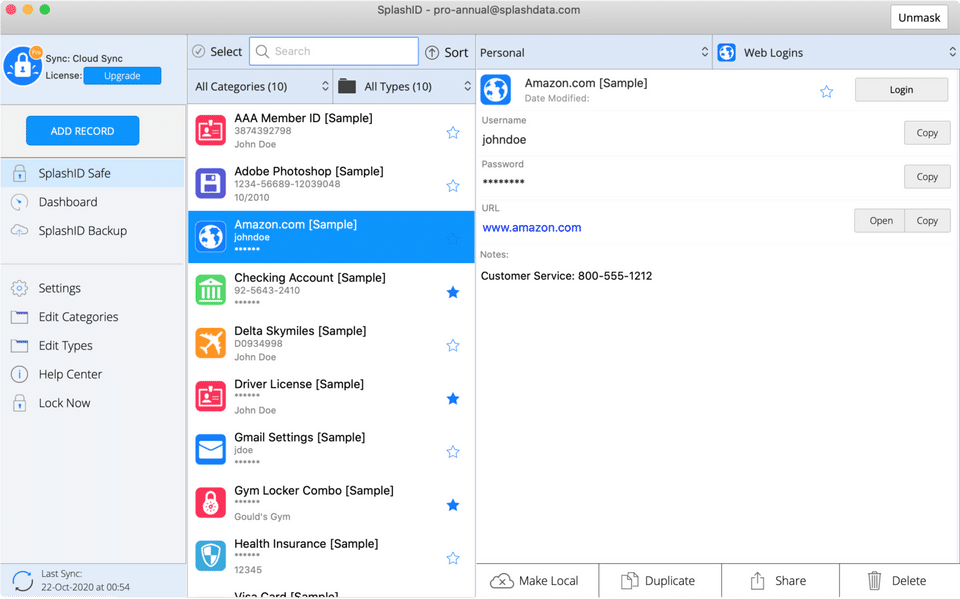Image resolution: width=960 pixels, height=599 pixels.
Task: Open Edit Categories
Action: point(92,317)
